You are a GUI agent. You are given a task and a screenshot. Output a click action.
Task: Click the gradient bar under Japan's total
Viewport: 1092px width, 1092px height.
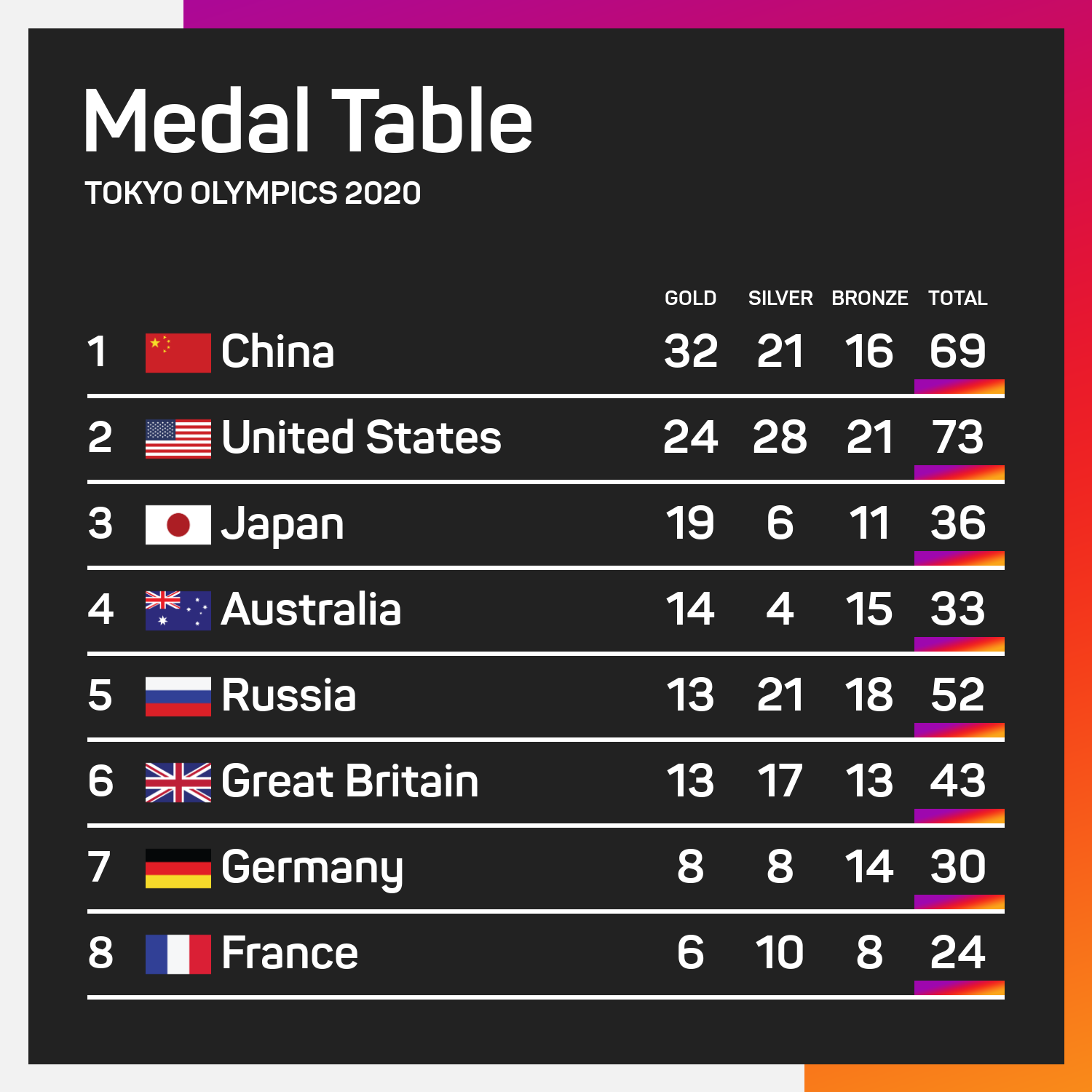point(960,559)
